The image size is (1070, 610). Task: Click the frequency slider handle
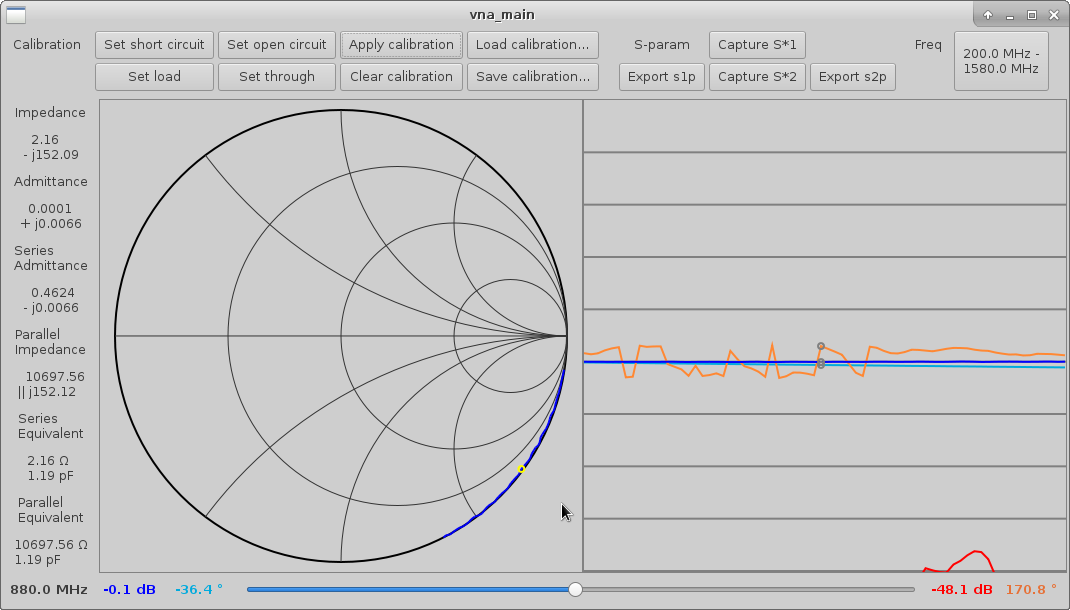point(575,590)
